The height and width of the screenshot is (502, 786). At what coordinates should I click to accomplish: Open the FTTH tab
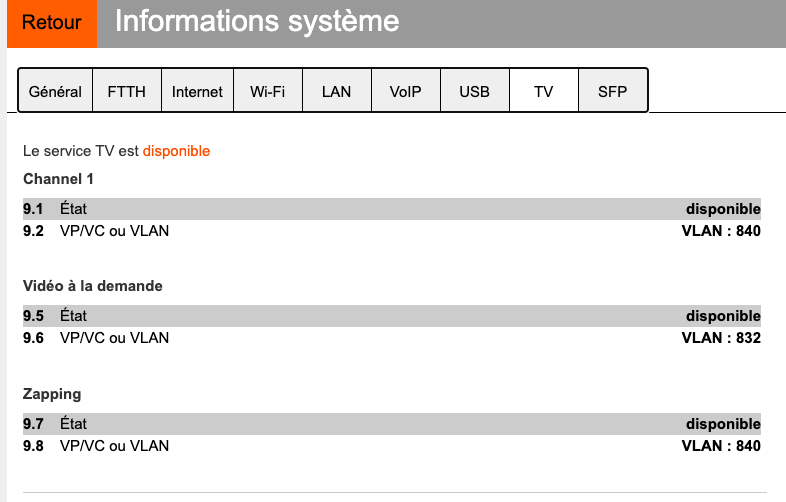pyautogui.click(x=126, y=91)
